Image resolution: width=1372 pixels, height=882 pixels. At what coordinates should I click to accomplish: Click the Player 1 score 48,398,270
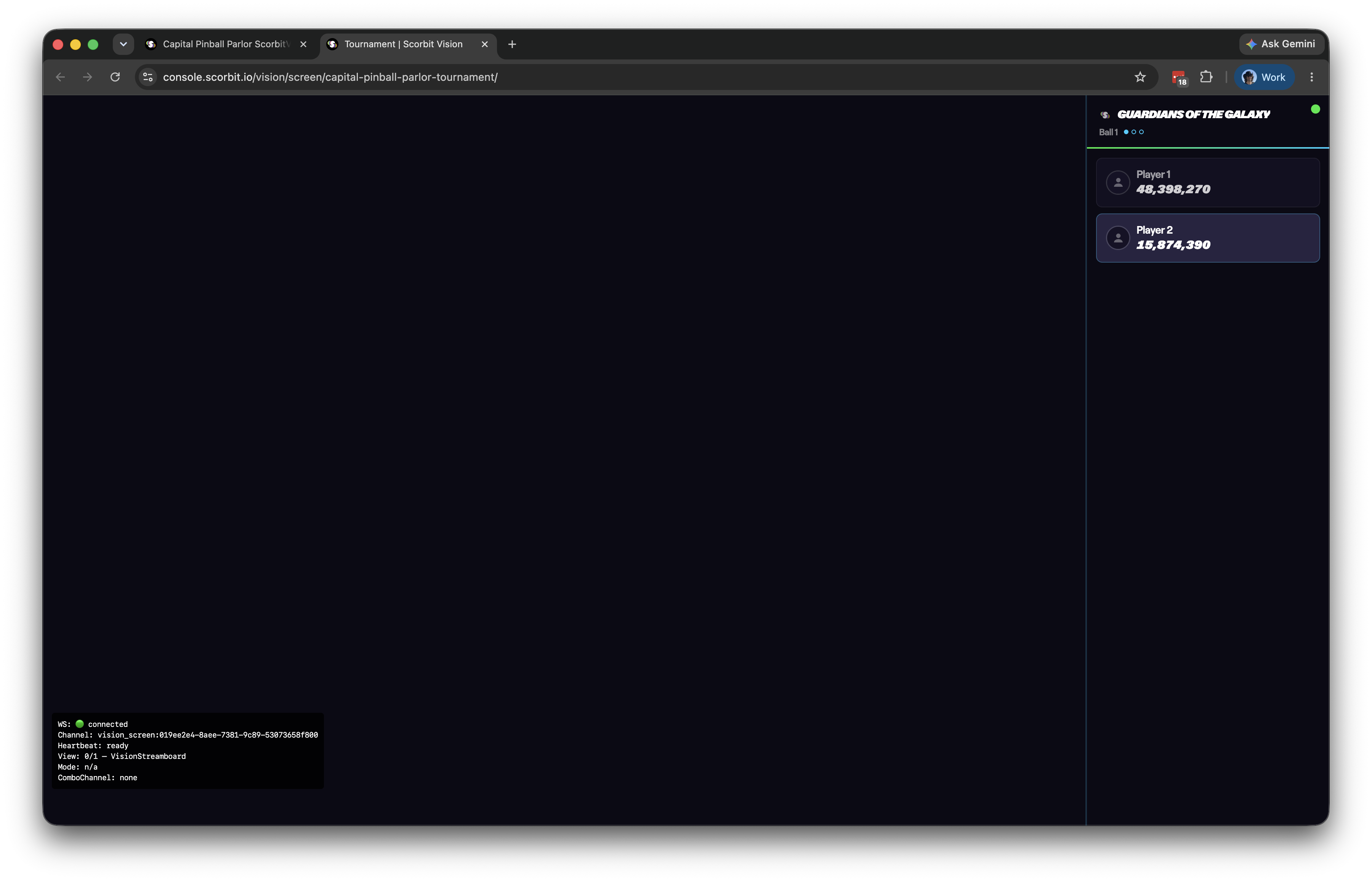tap(1173, 189)
